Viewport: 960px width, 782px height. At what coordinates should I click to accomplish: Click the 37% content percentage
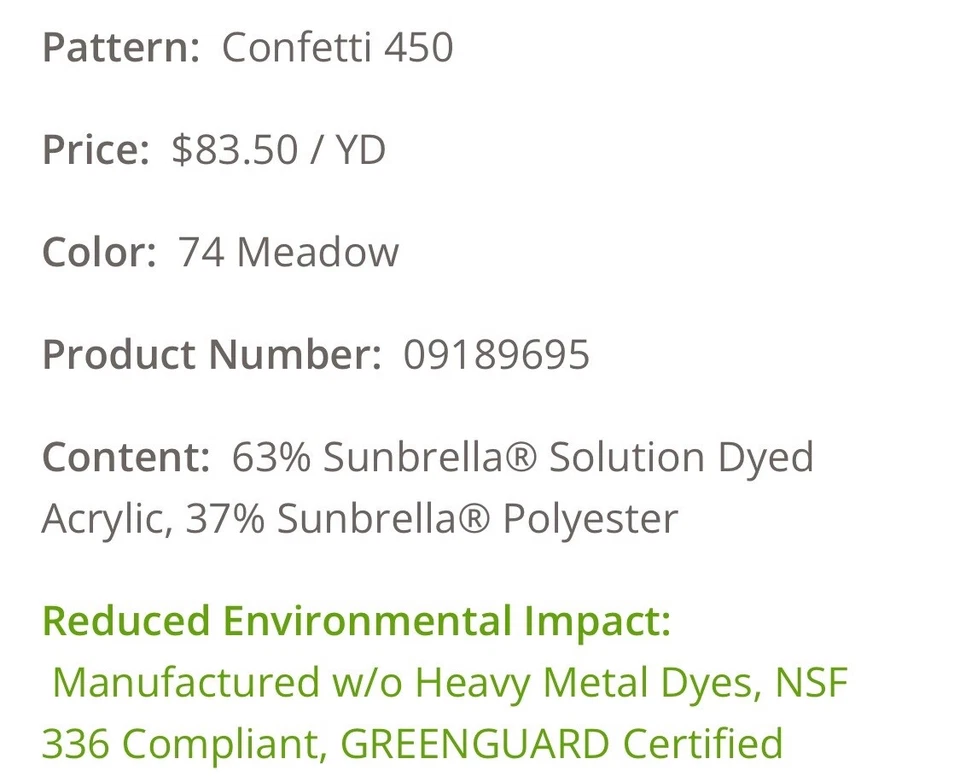point(226,520)
